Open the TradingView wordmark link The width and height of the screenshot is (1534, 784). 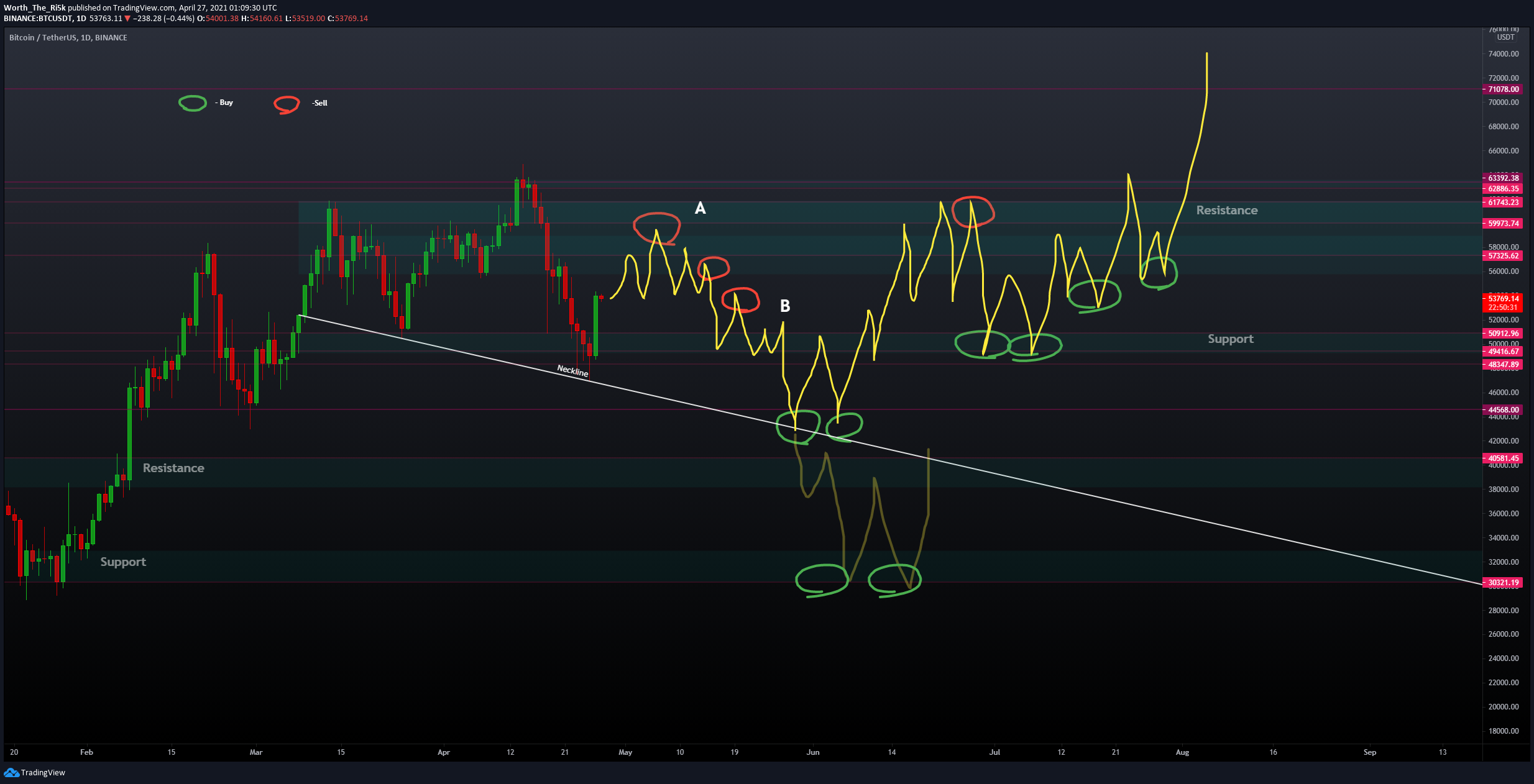(x=43, y=772)
